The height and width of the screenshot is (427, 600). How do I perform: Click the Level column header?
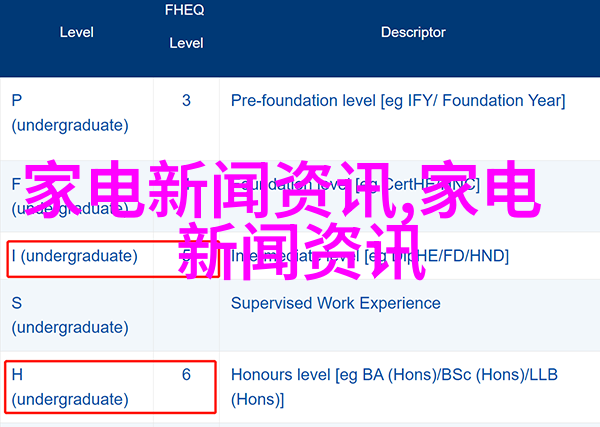tap(77, 33)
